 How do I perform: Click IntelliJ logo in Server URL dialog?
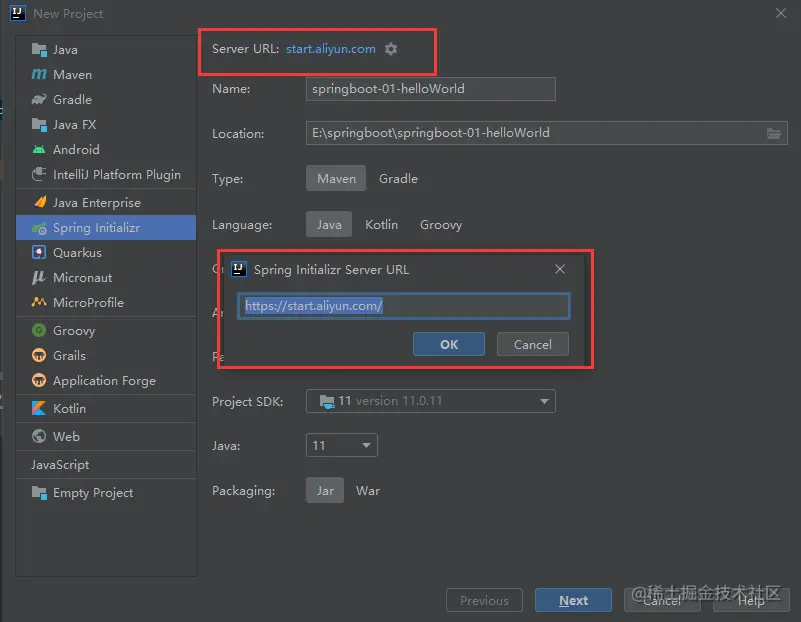pos(239,269)
